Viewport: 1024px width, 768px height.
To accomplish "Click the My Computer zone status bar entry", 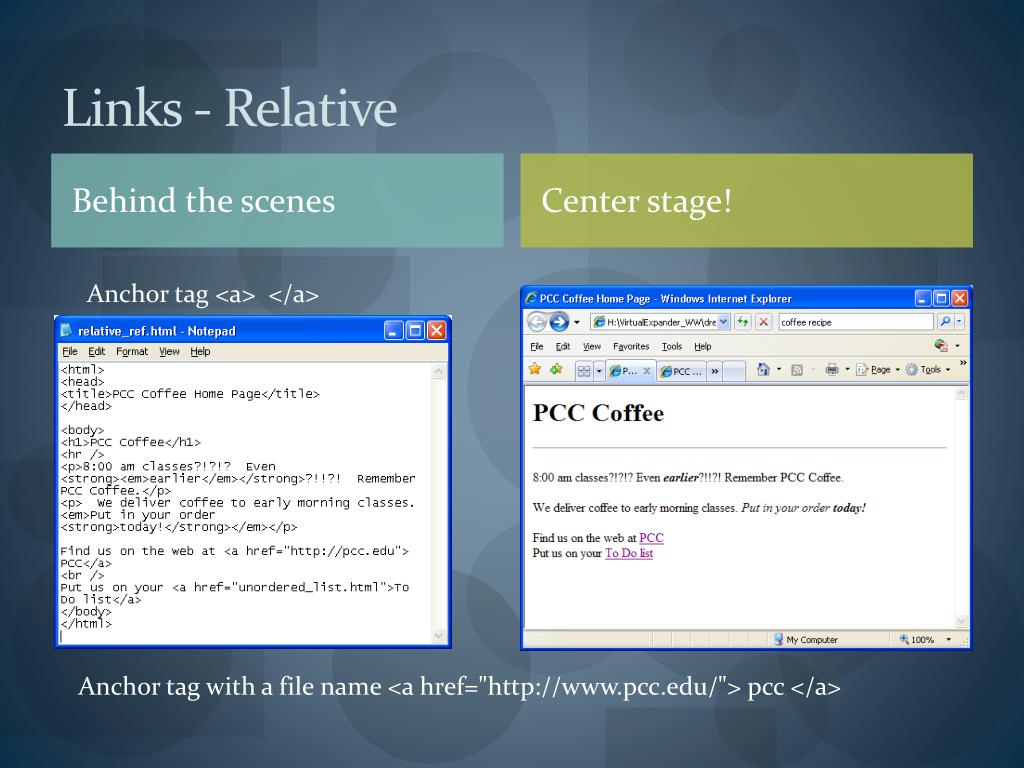I will click(x=805, y=639).
